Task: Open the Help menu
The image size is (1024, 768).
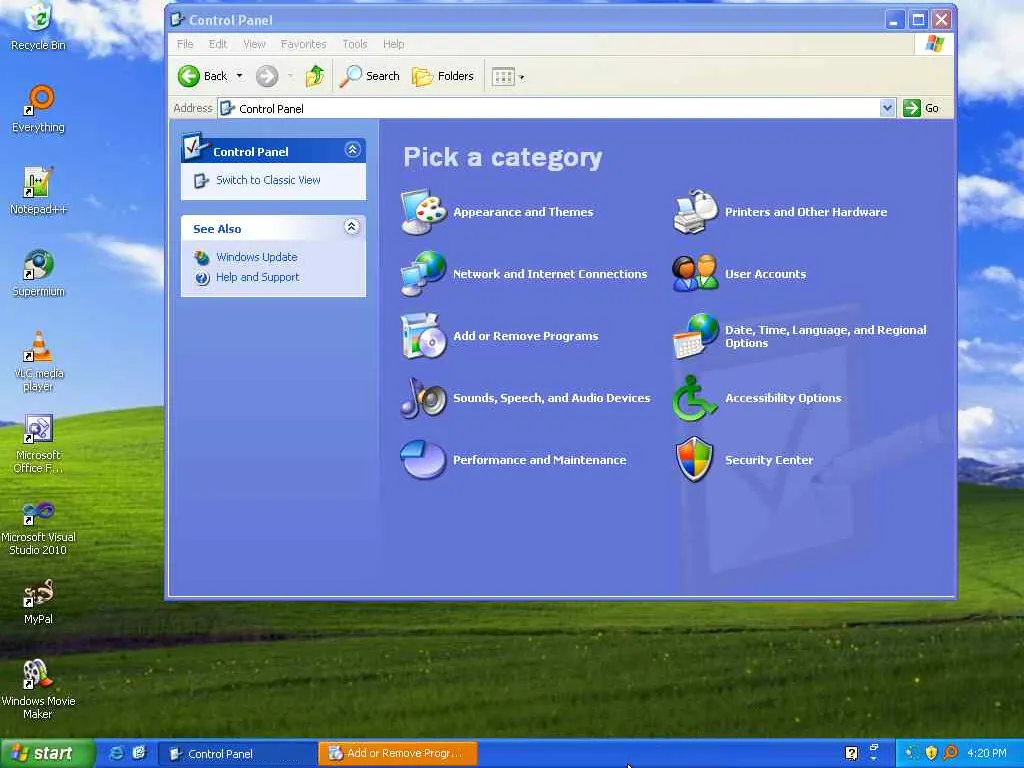Action: (x=393, y=44)
